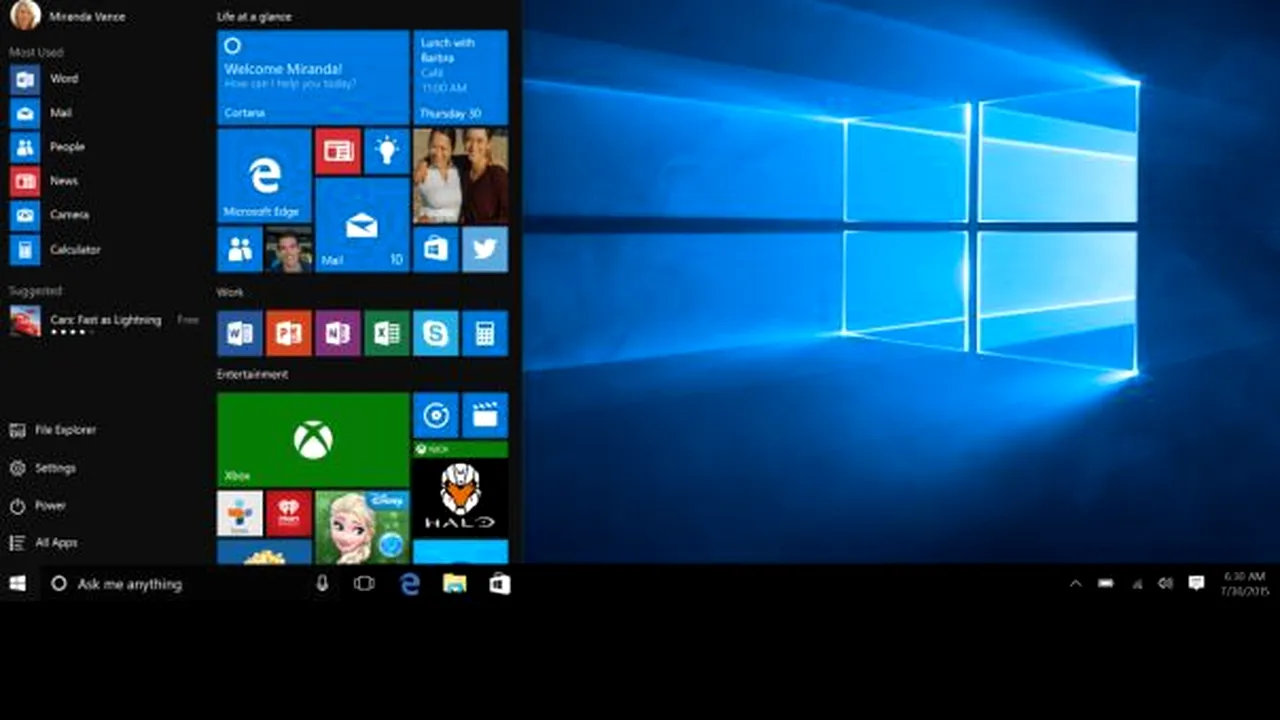This screenshot has height=720, width=1280.
Task: Open the Photos tile showing two women
Action: (460, 175)
